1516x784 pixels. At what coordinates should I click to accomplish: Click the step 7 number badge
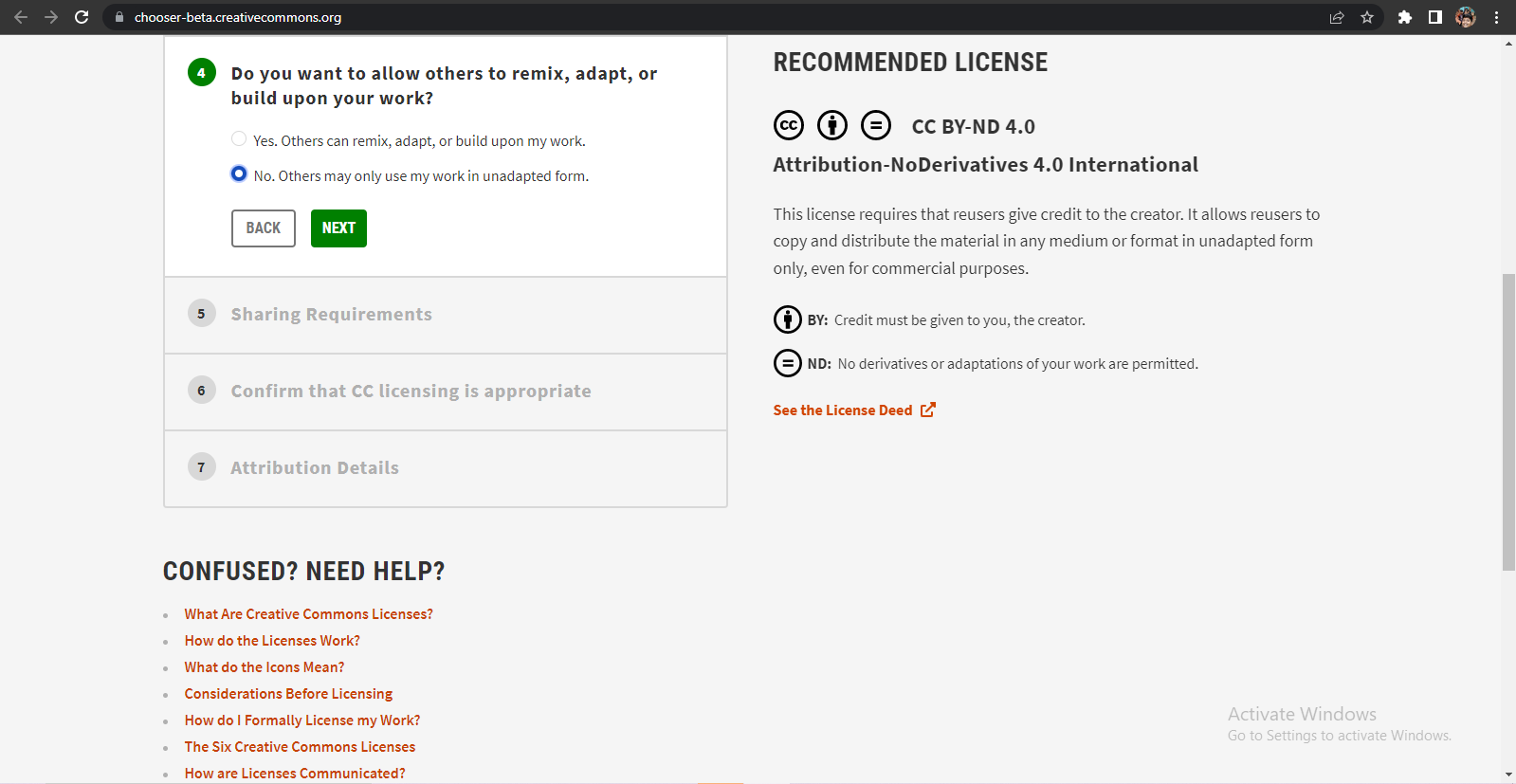point(201,467)
